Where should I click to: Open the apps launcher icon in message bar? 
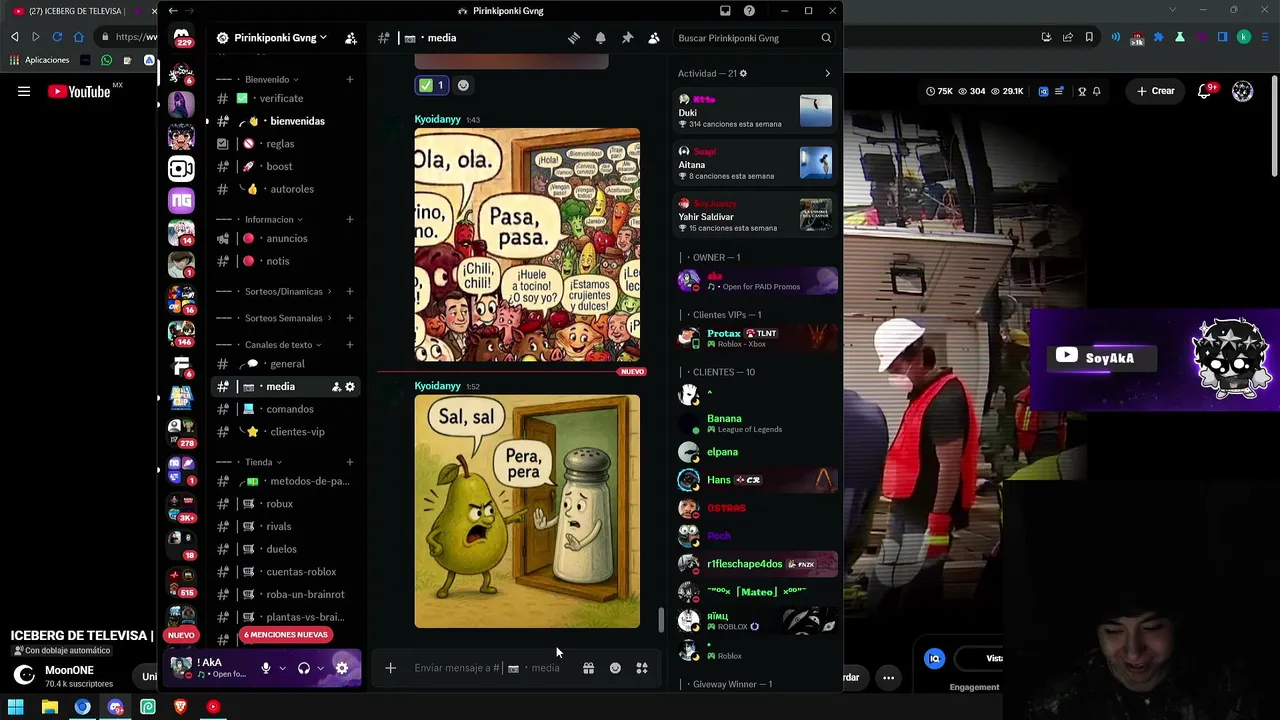coord(642,668)
